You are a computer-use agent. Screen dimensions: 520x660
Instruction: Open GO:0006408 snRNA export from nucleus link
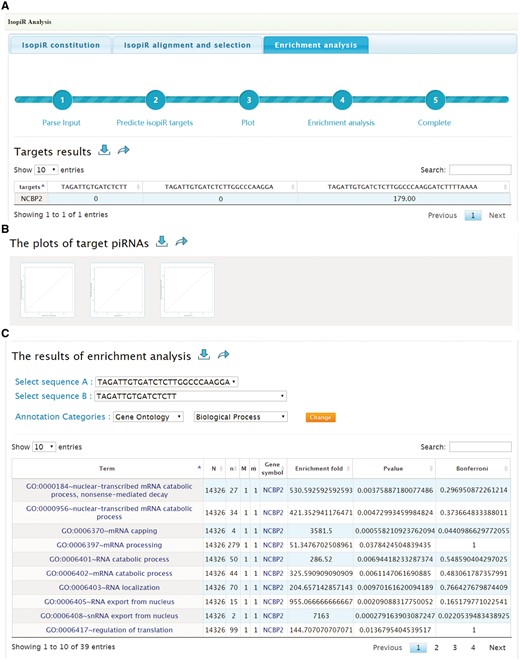[109, 615]
